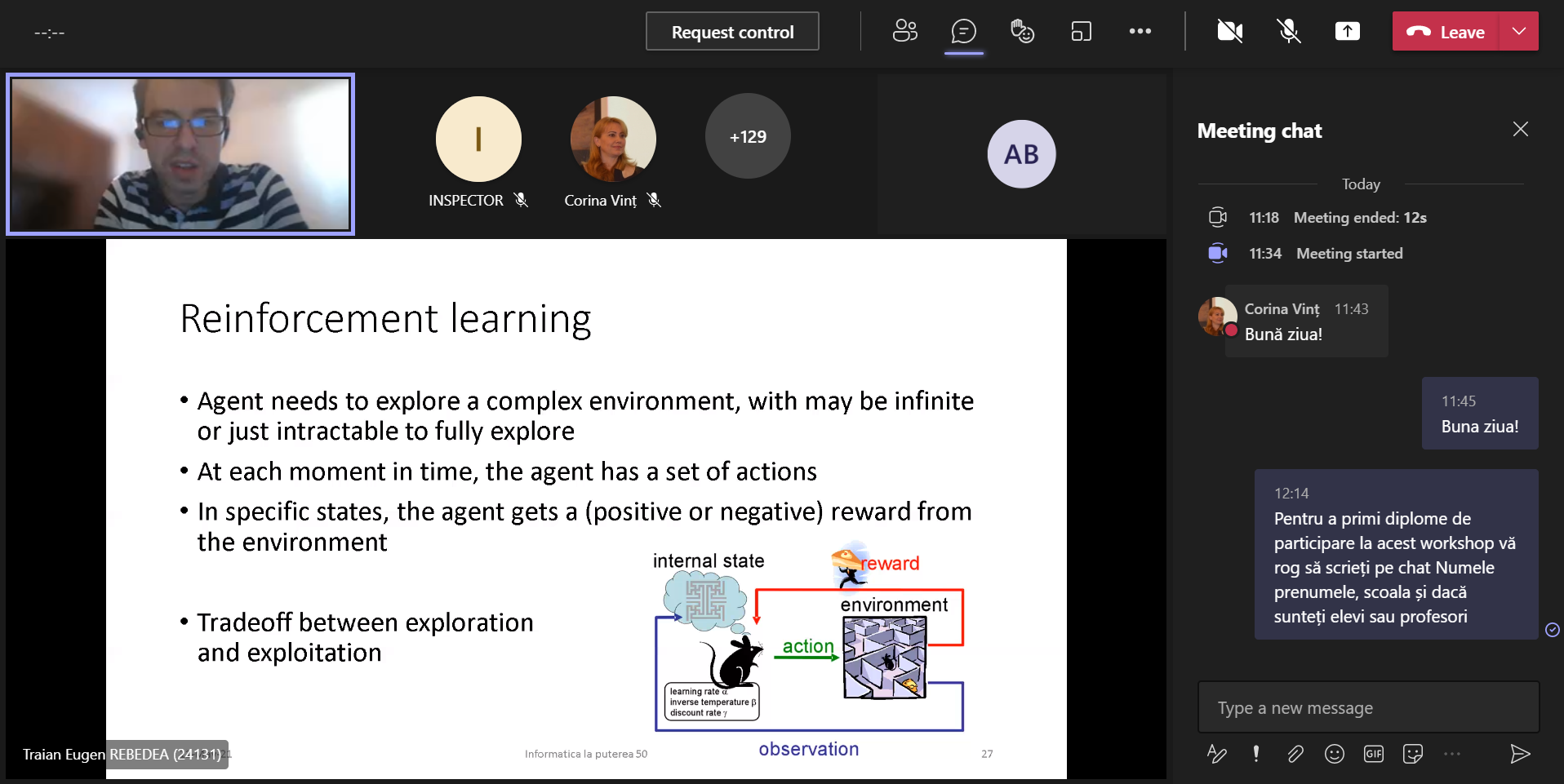Insert a GIF in the chat

[1374, 754]
